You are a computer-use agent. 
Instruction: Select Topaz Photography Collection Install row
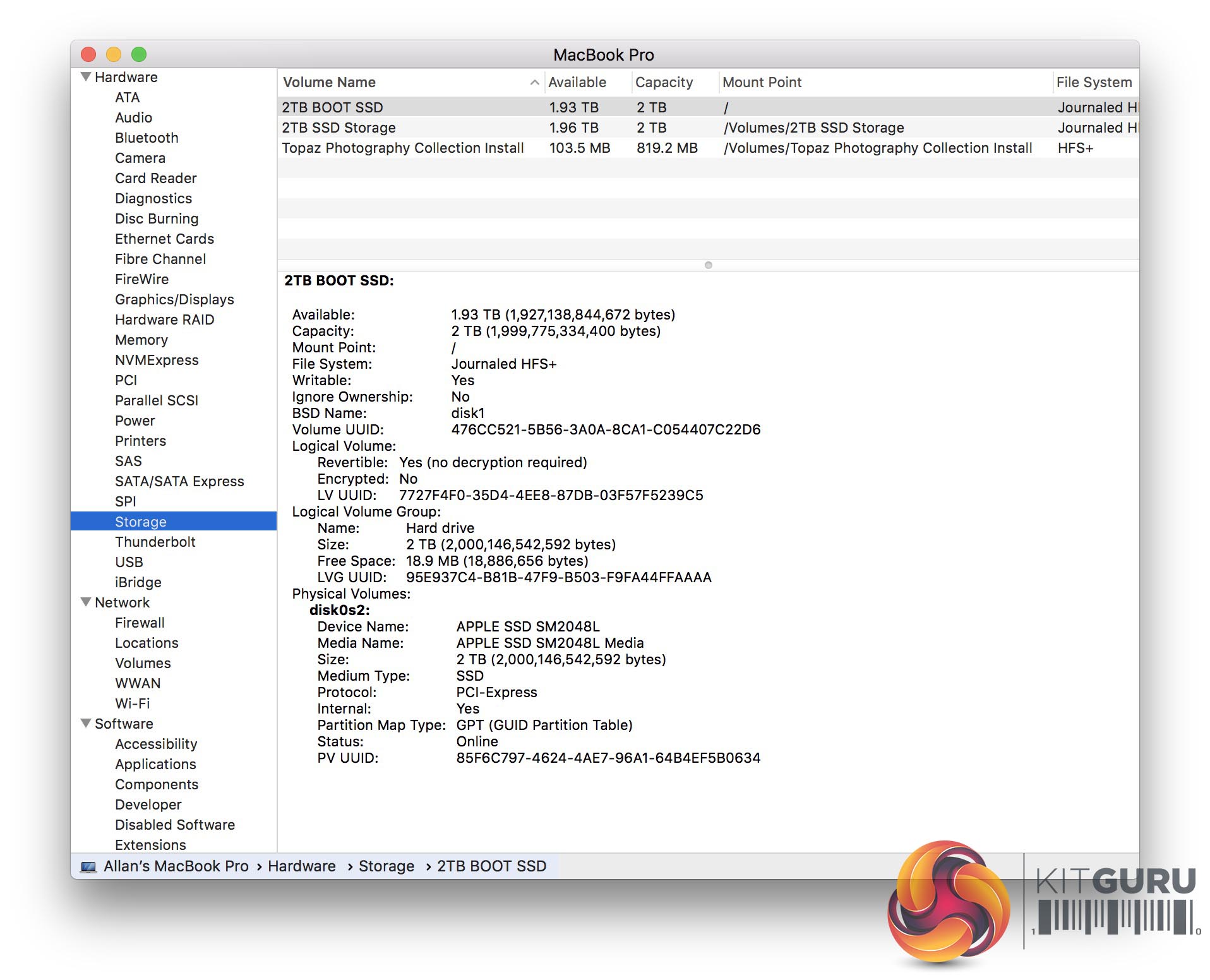[x=708, y=148]
